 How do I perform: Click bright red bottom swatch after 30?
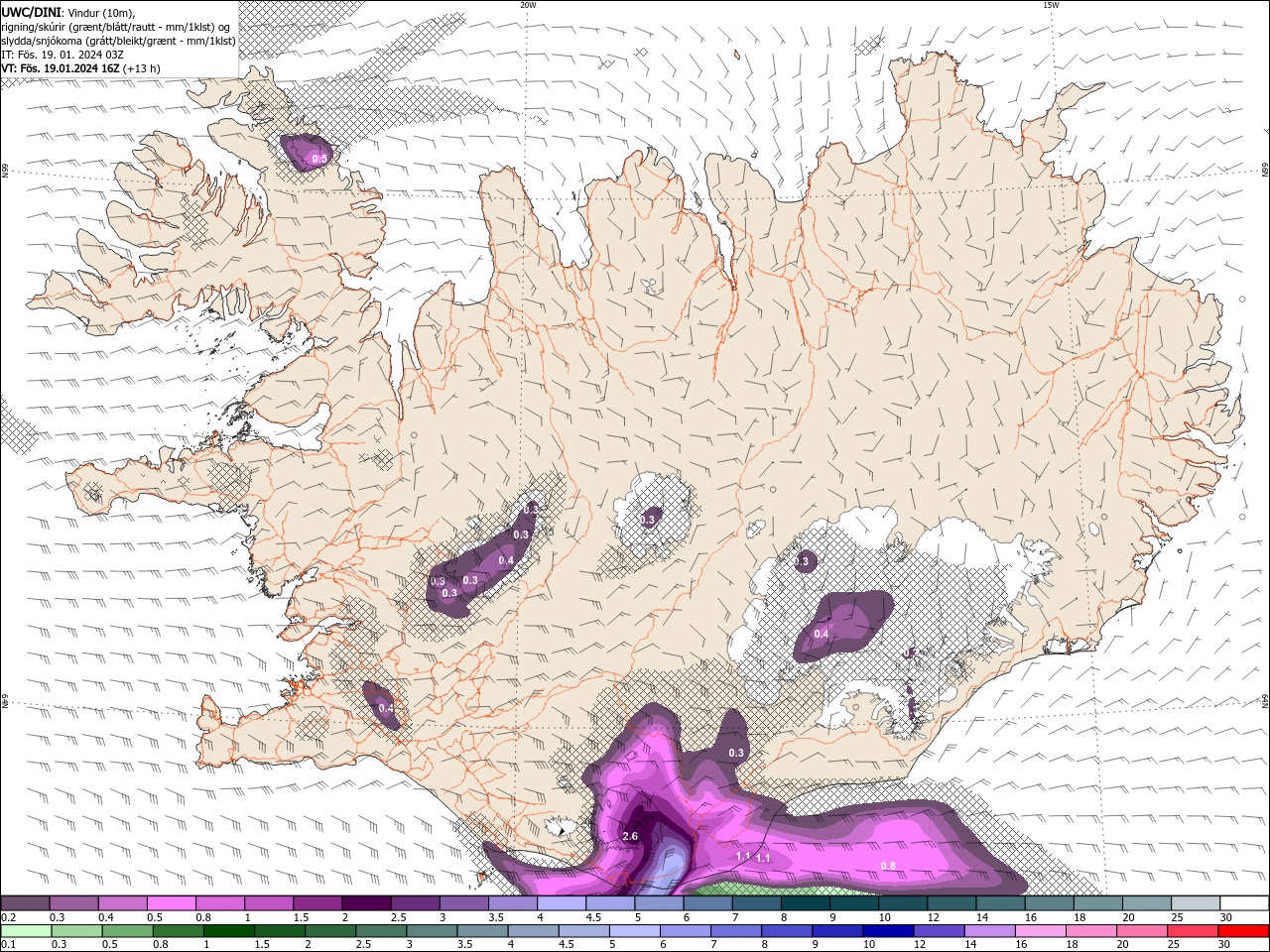click(x=1244, y=931)
